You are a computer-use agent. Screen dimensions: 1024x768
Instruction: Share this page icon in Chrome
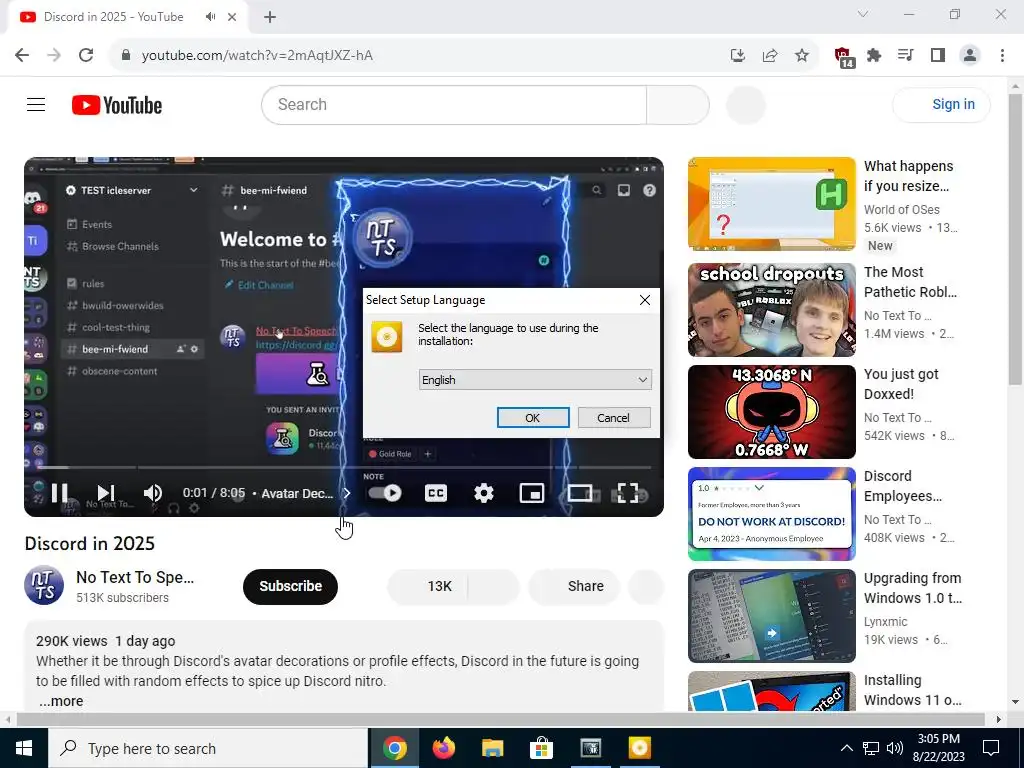point(770,56)
